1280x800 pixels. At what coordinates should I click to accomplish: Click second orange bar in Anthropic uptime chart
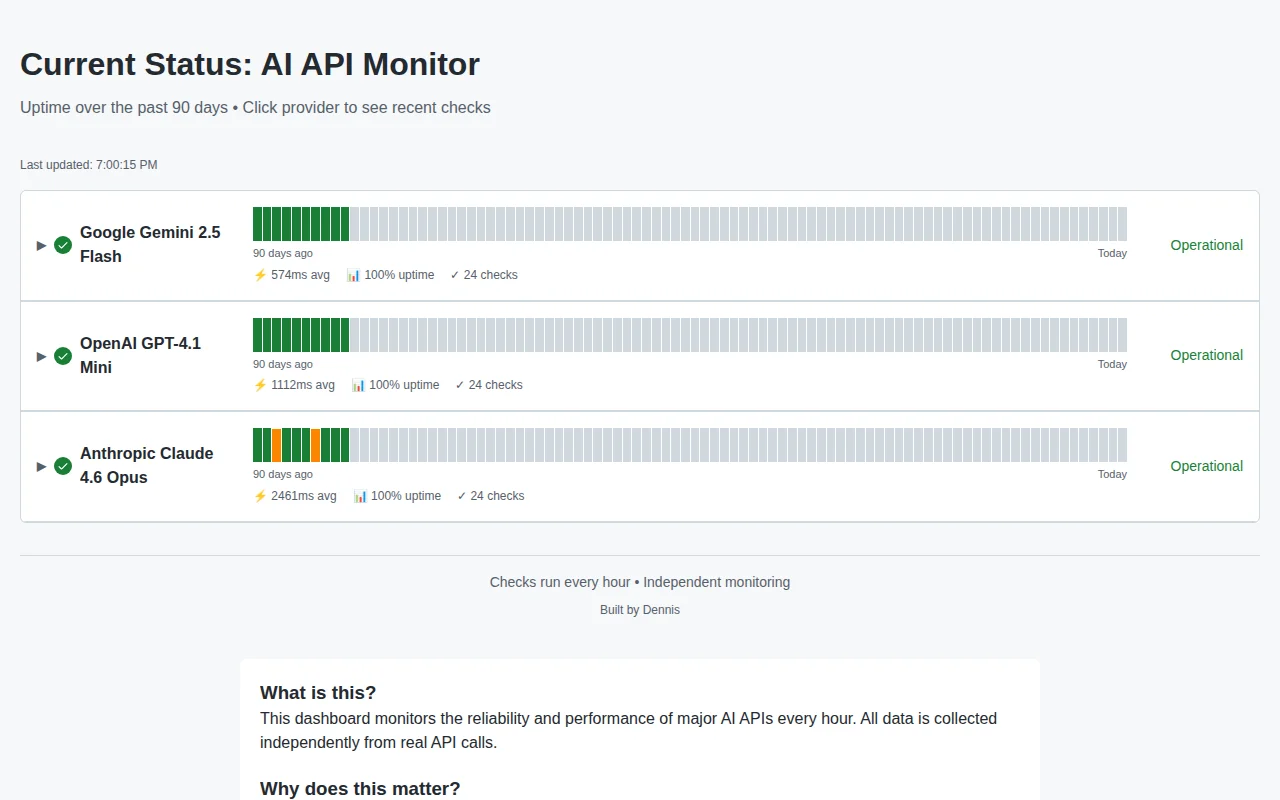tap(316, 445)
